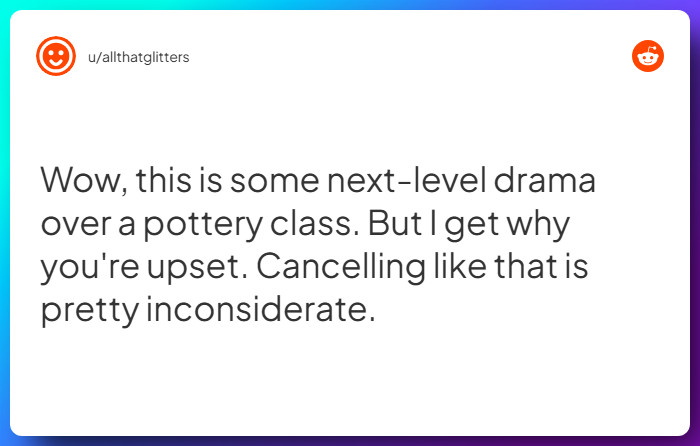Click the orange smiley avatar icon
The height and width of the screenshot is (446, 700).
(56, 57)
